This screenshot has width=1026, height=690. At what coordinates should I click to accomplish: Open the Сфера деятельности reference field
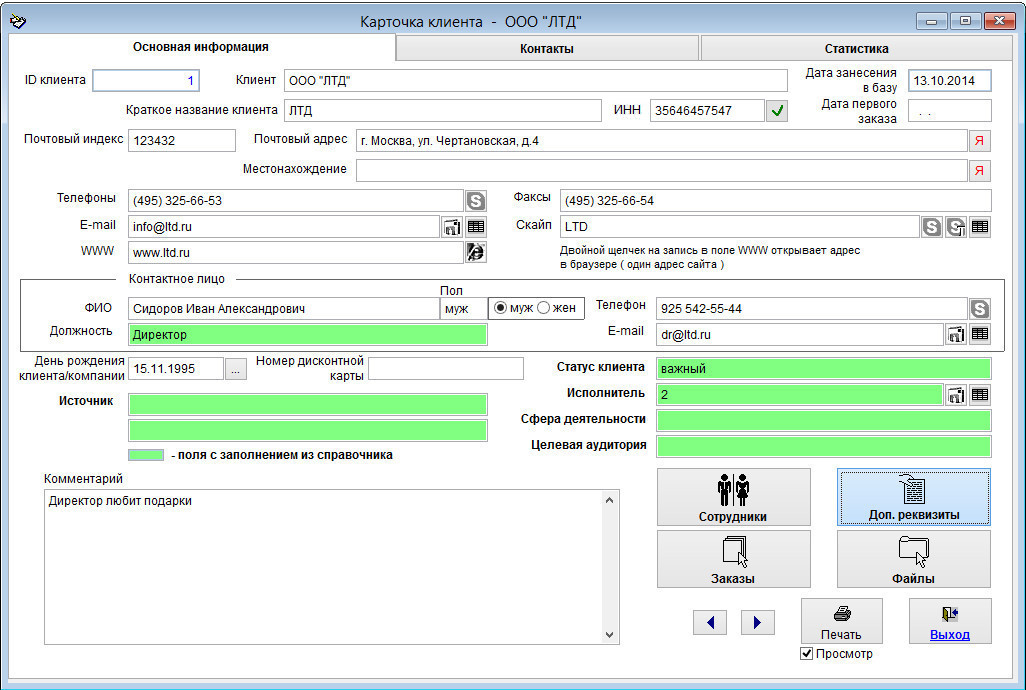pyautogui.click(x=823, y=420)
